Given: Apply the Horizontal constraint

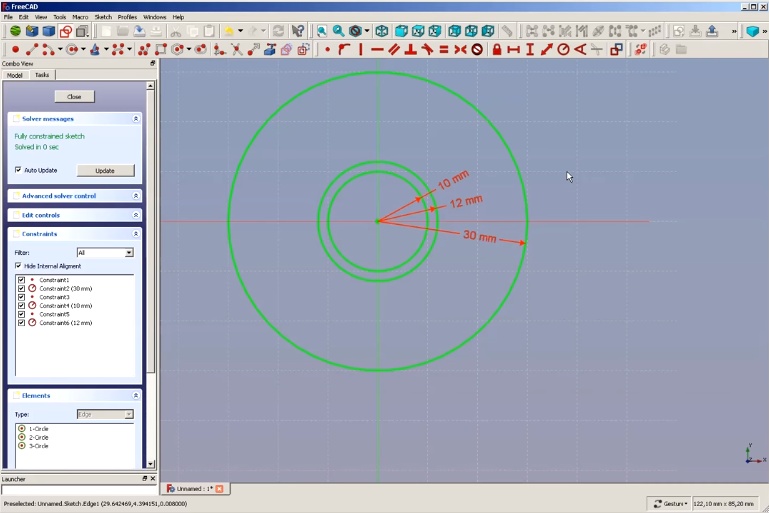Looking at the screenshot, I should pyautogui.click(x=377, y=50).
